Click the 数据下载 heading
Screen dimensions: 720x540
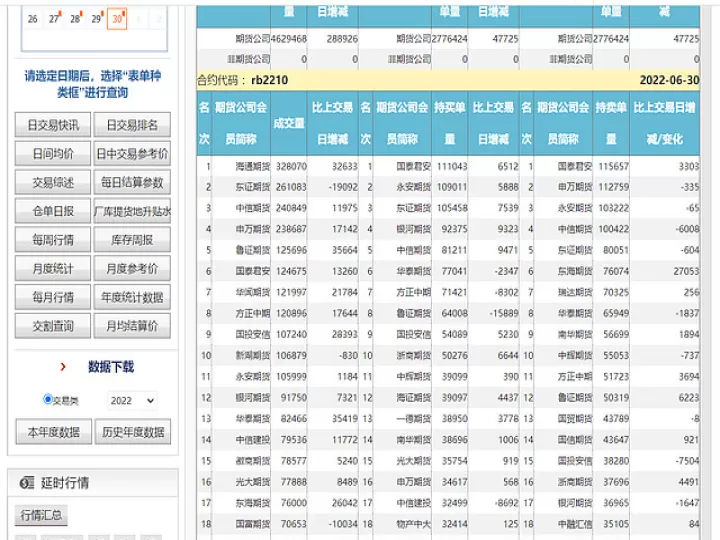[111, 366]
